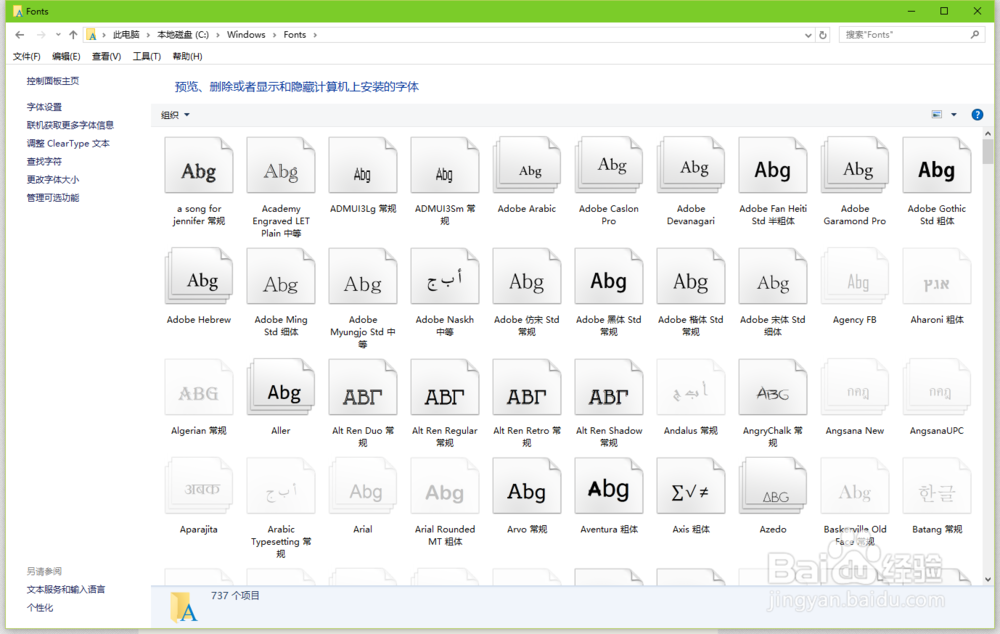Screen dimensions: 1000x634
Task: Select the Angsana New font family
Action: (855, 387)
